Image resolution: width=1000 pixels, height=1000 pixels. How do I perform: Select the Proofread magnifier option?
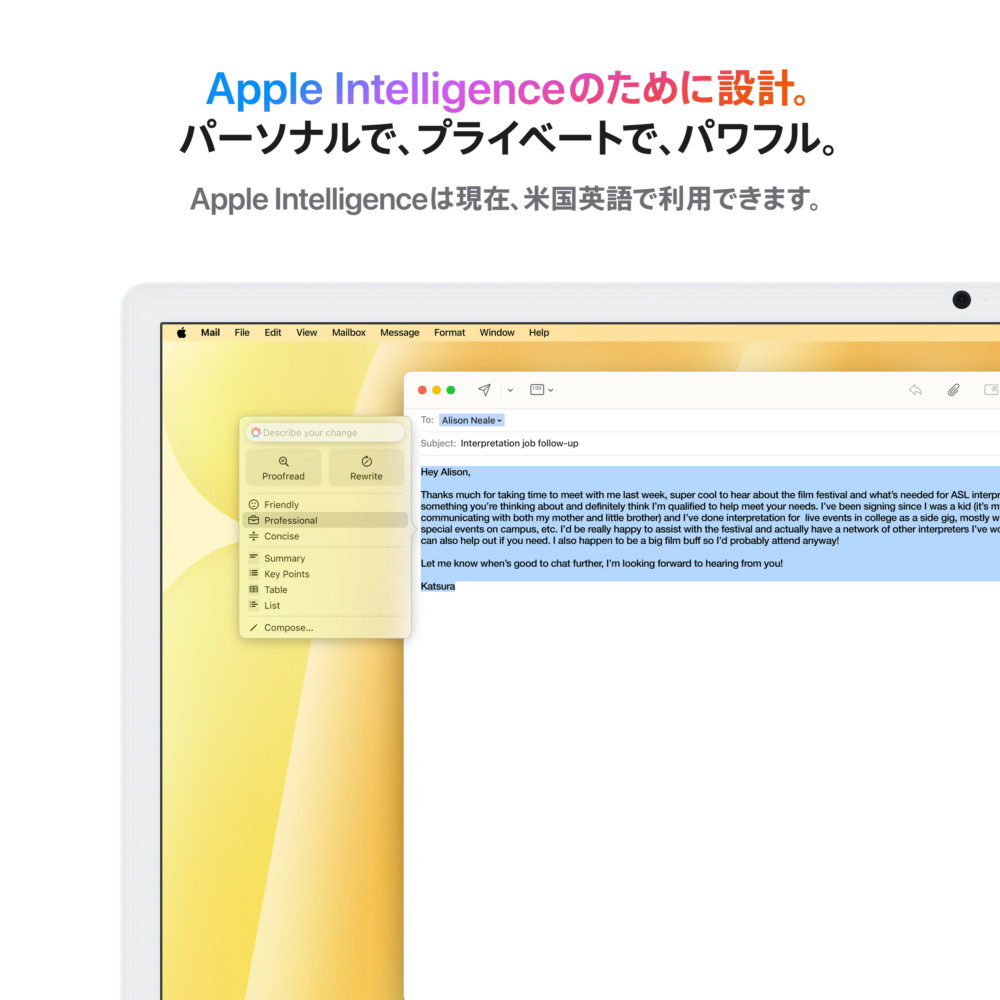283,467
